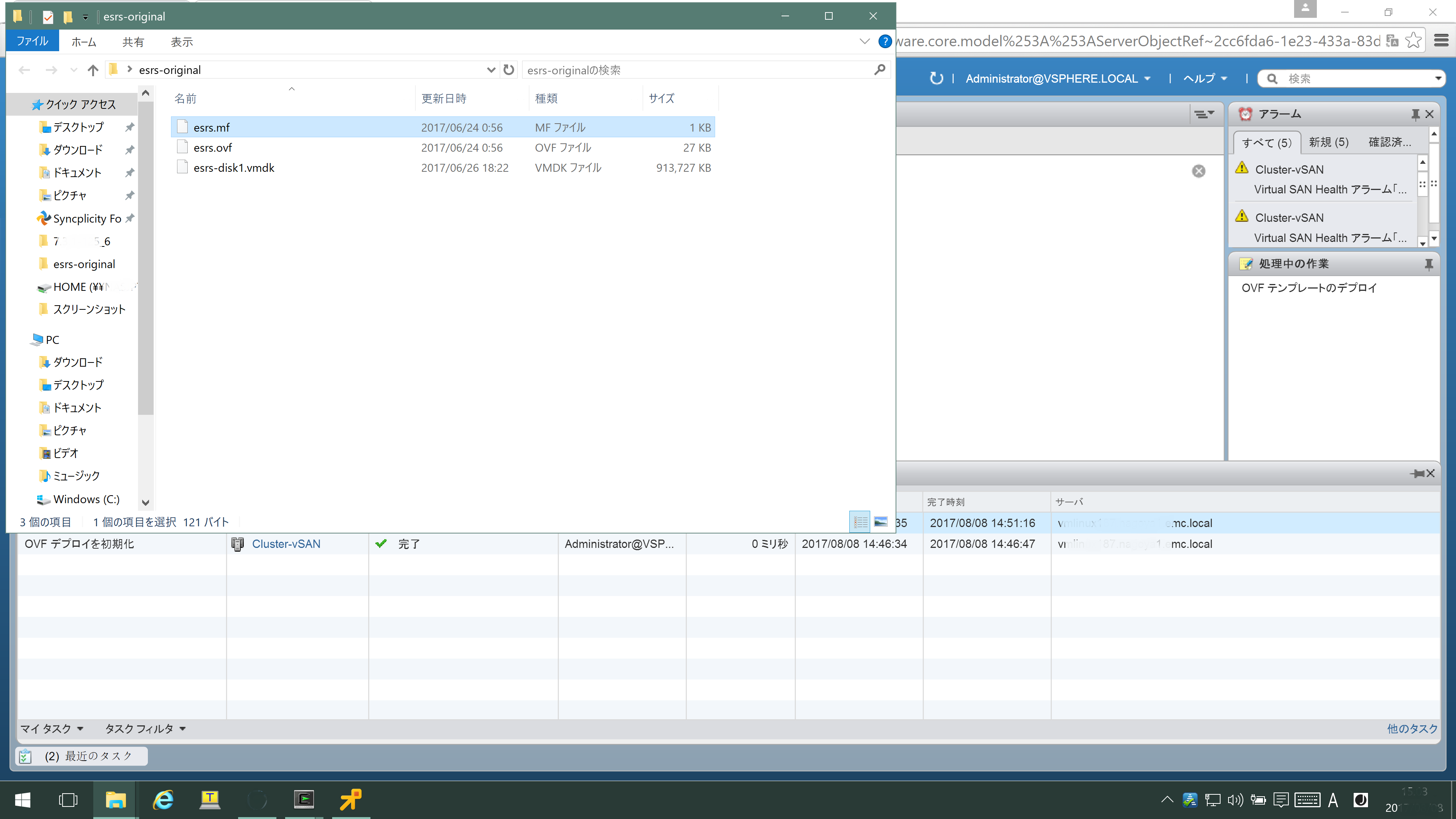Switch Explorer to details view icon

860,522
